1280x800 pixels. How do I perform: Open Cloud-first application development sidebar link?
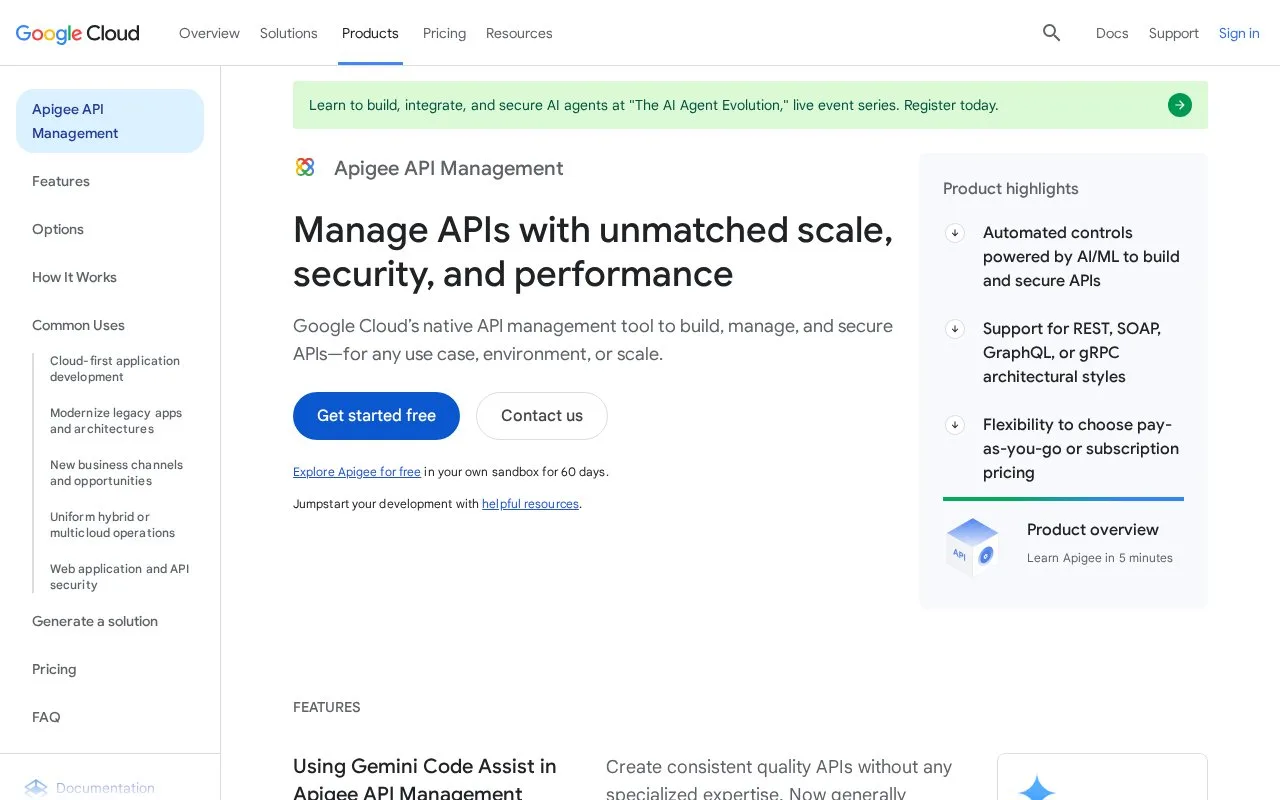(115, 369)
